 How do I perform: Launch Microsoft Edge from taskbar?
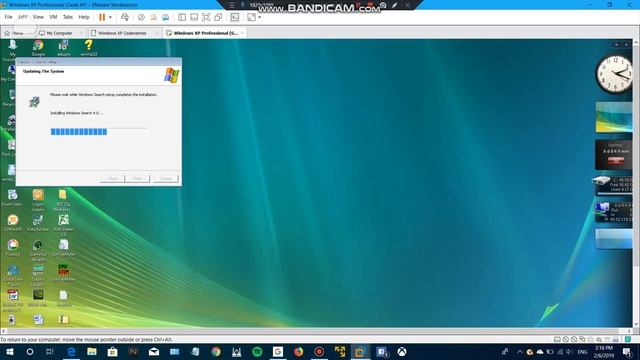click(x=71, y=351)
